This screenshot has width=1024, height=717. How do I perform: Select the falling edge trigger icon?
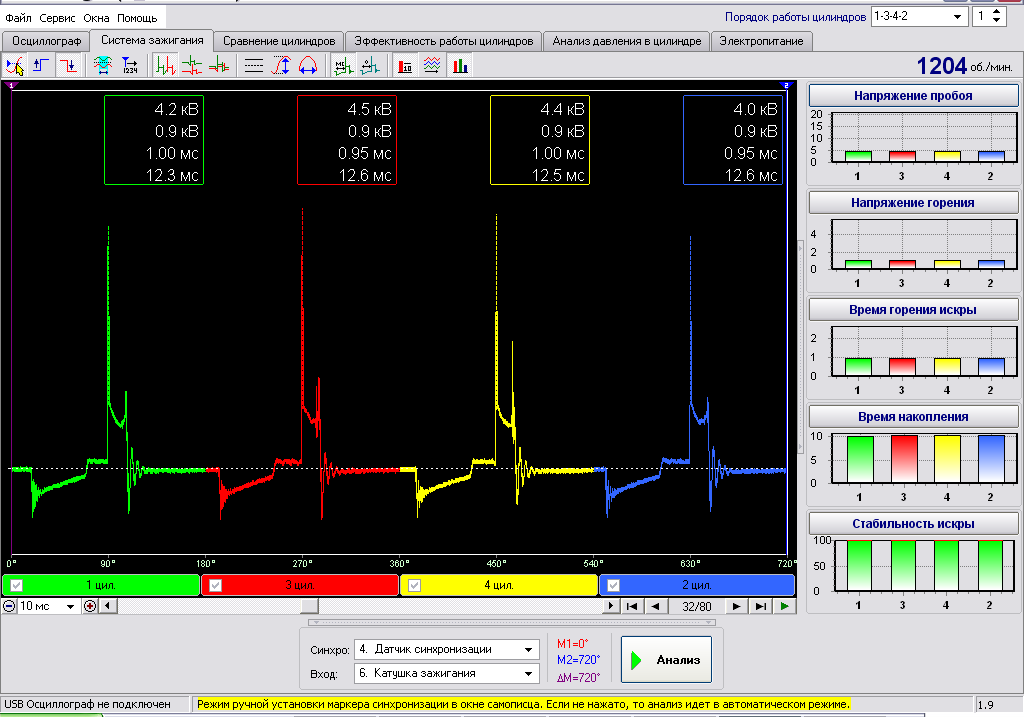coord(68,66)
